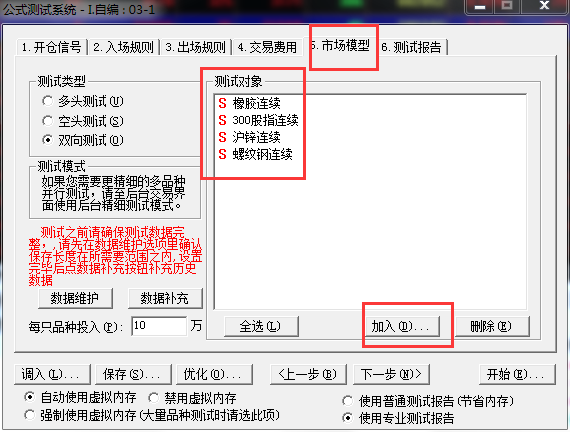Image resolution: width=570 pixels, height=432 pixels.
Task: Go to the 3.出场规则 tab
Action: coord(195,47)
